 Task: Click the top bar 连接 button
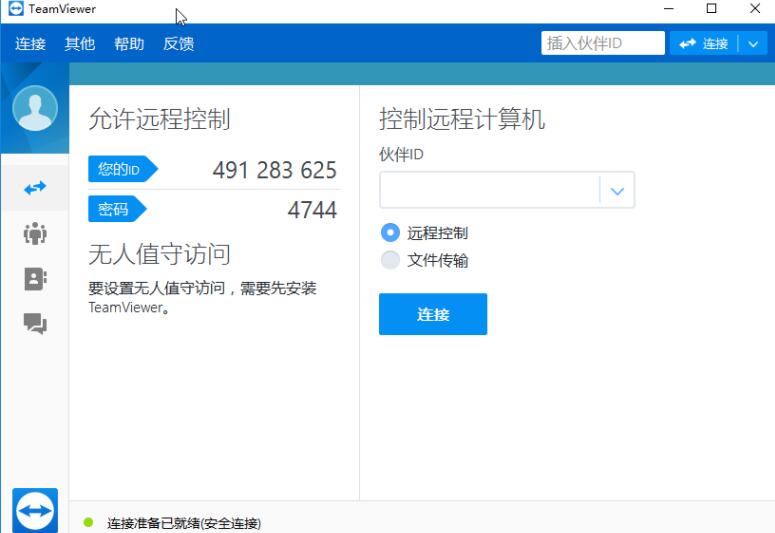704,44
